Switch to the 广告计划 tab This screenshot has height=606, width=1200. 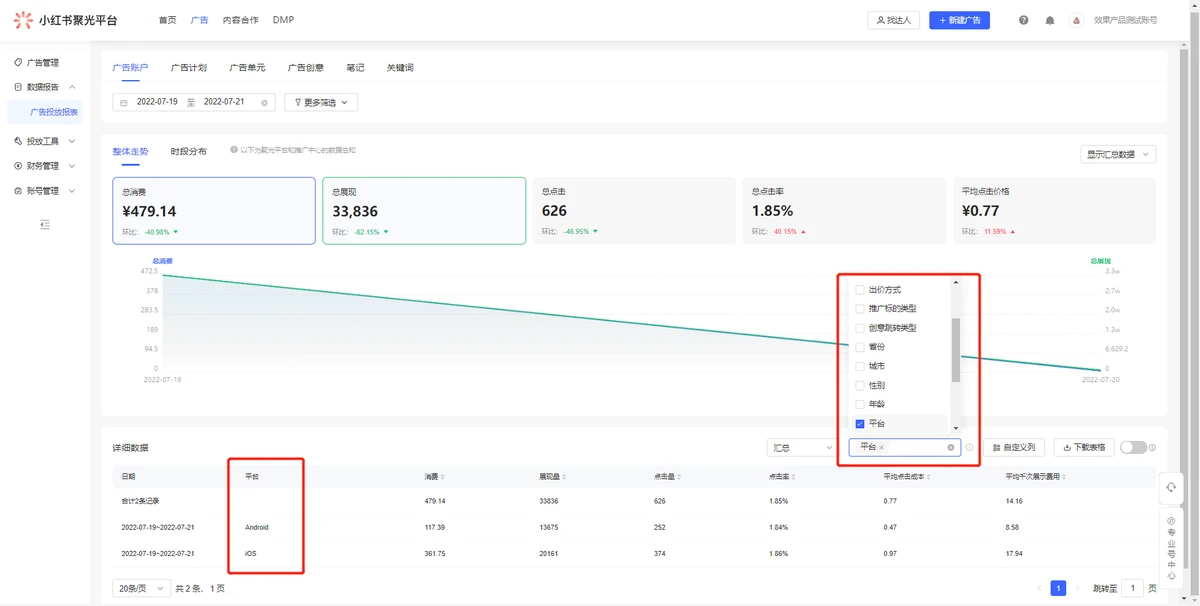188,68
